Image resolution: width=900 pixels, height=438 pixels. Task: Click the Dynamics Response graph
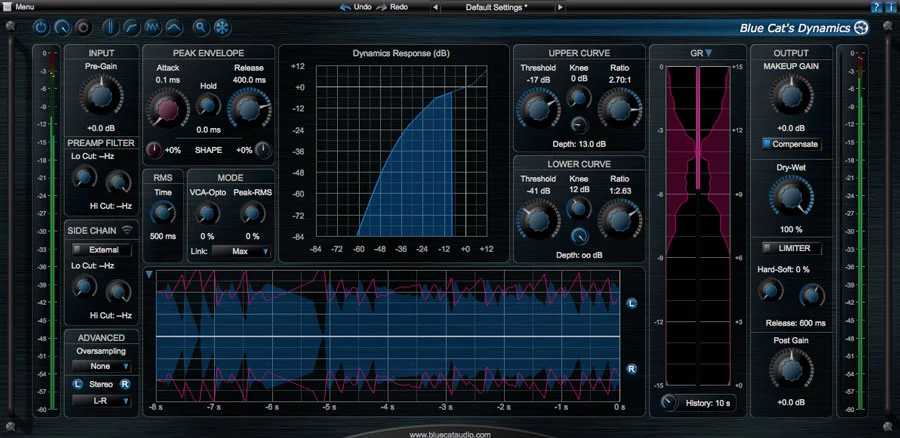[x=401, y=151]
